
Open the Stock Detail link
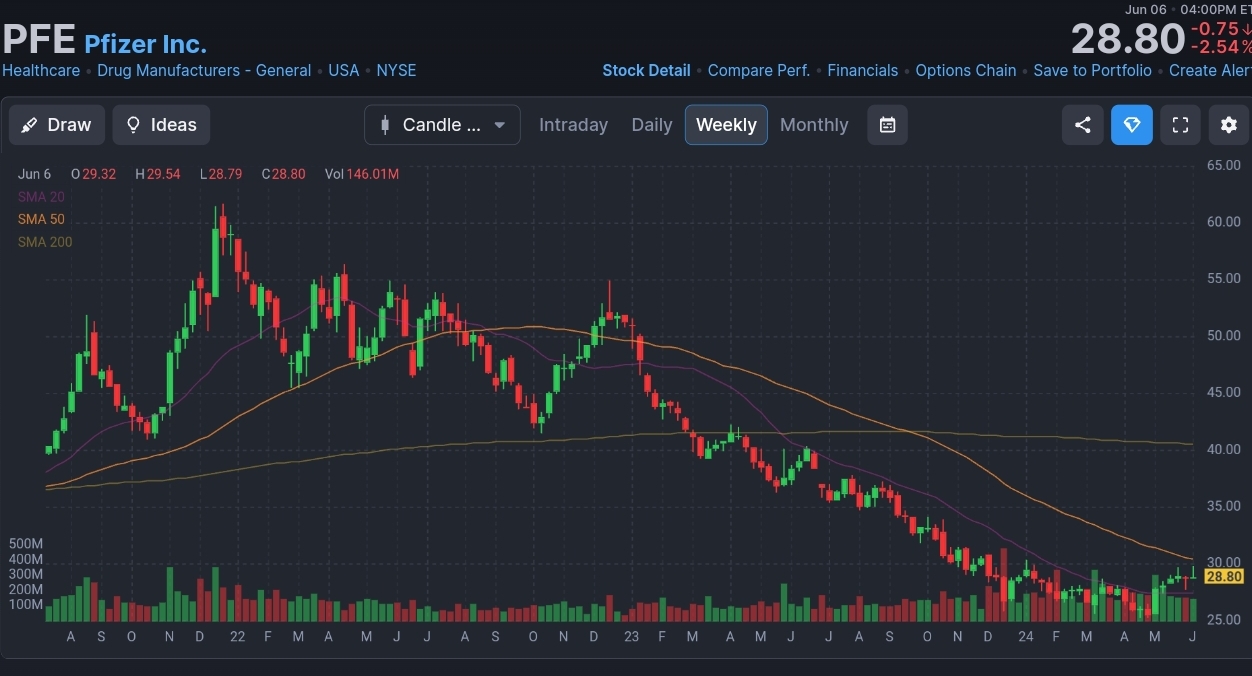point(646,70)
